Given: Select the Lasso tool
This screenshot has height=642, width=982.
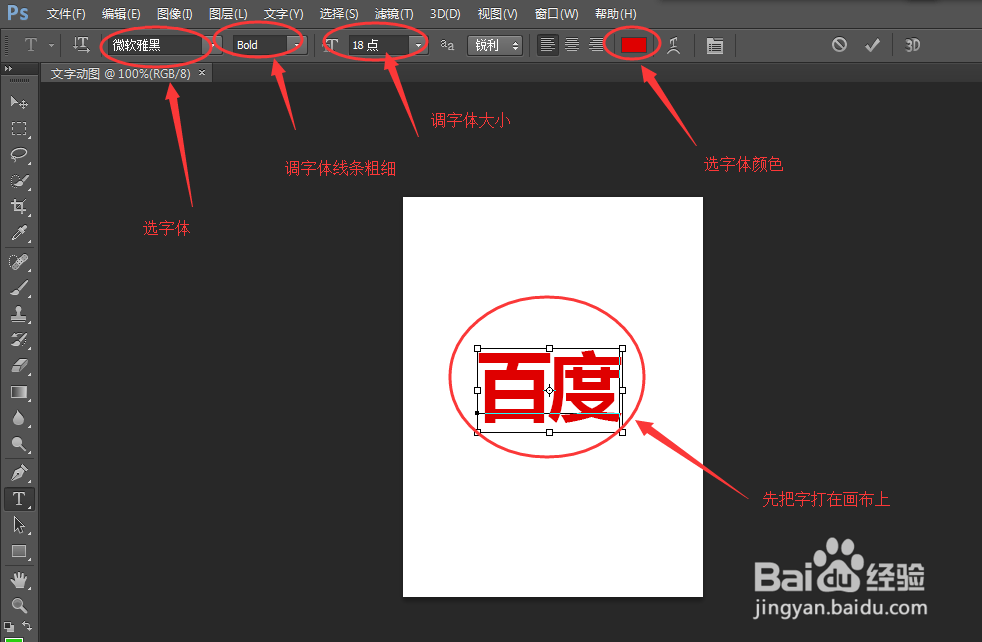Looking at the screenshot, I should click(19, 155).
